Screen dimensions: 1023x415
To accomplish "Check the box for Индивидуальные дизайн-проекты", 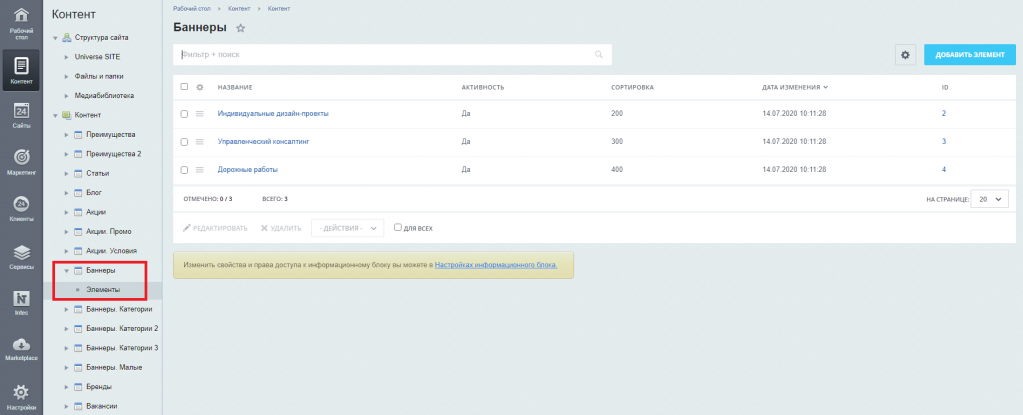I will (x=184, y=114).
